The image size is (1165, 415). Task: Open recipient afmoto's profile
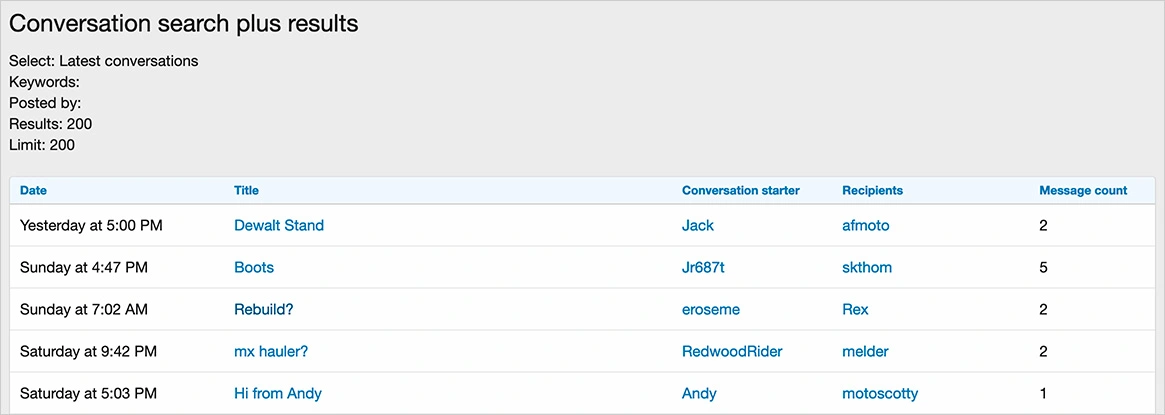[x=866, y=226]
